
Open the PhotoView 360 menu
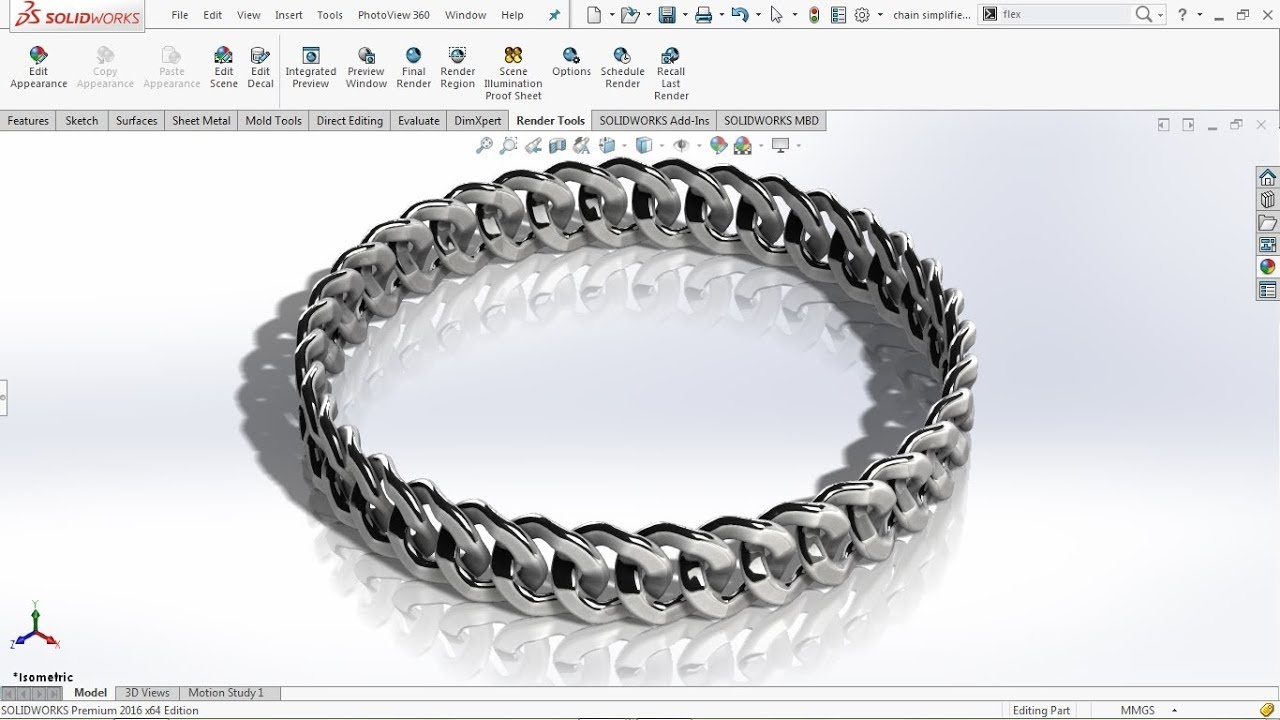pyautogui.click(x=393, y=15)
